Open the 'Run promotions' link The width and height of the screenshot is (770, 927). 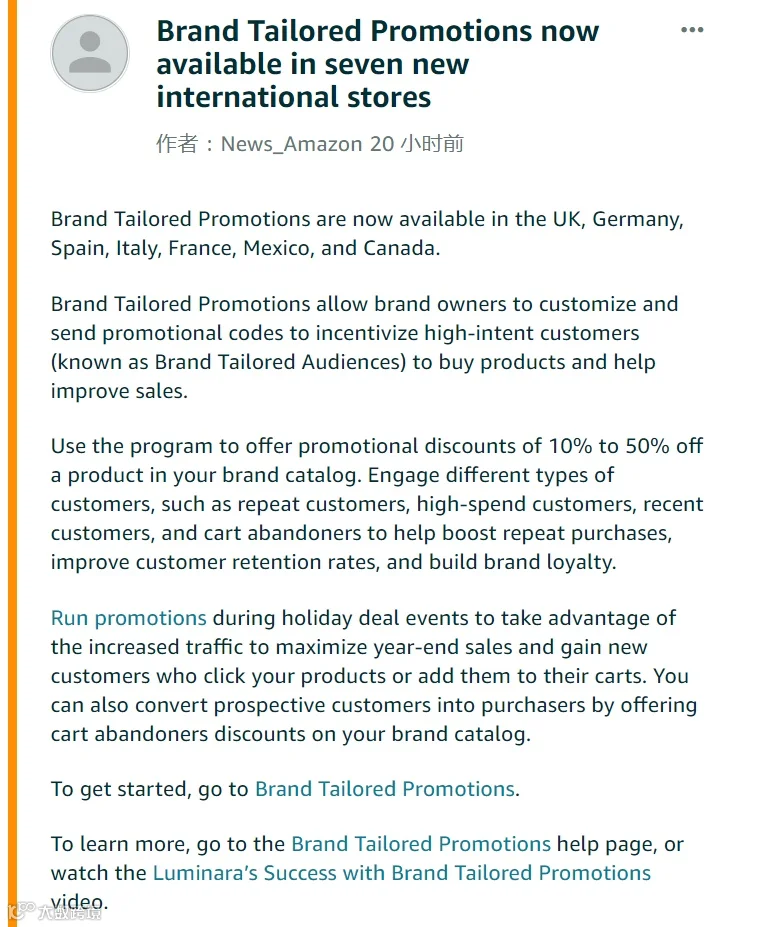128,618
